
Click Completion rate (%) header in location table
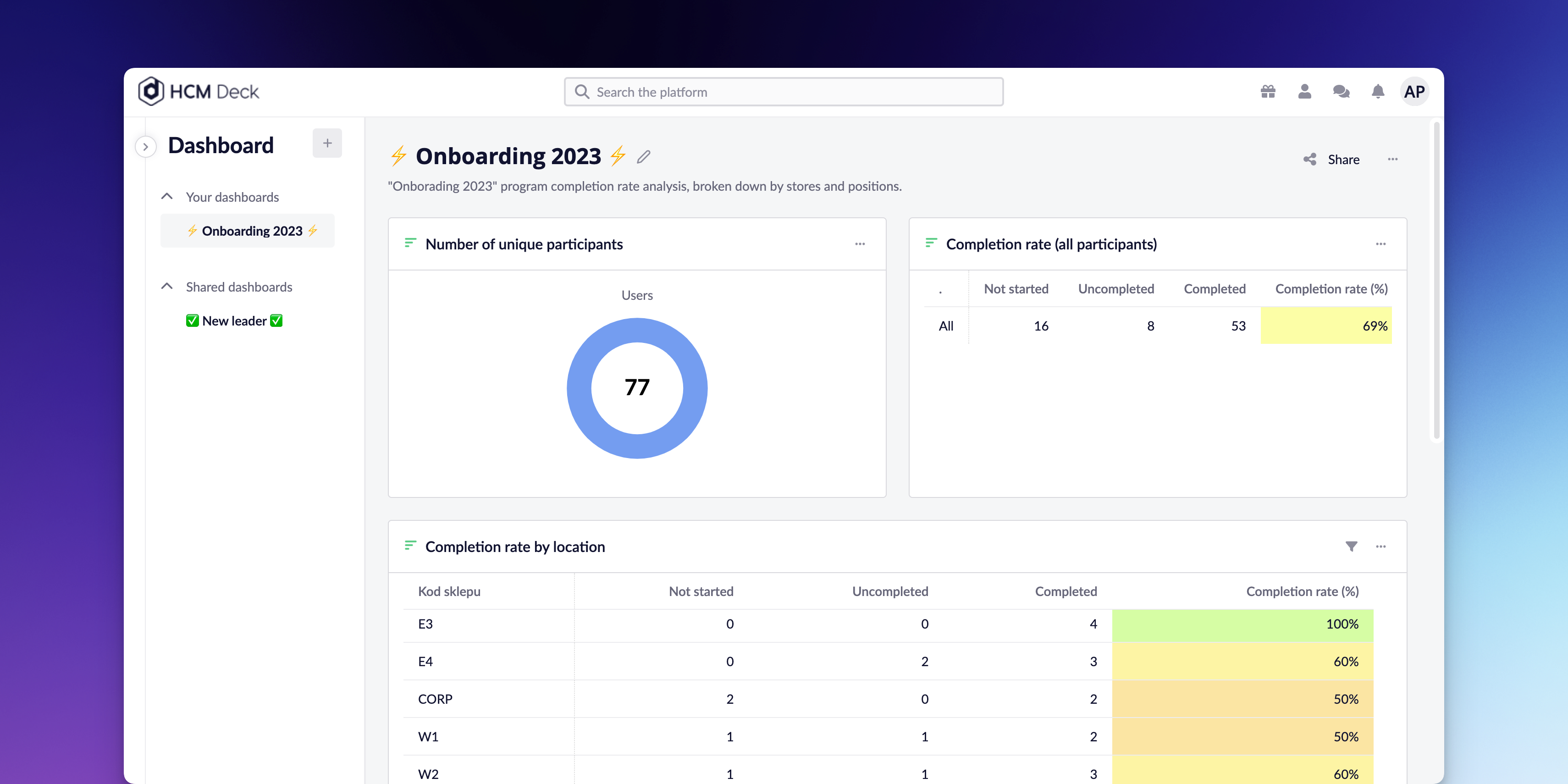[1303, 591]
